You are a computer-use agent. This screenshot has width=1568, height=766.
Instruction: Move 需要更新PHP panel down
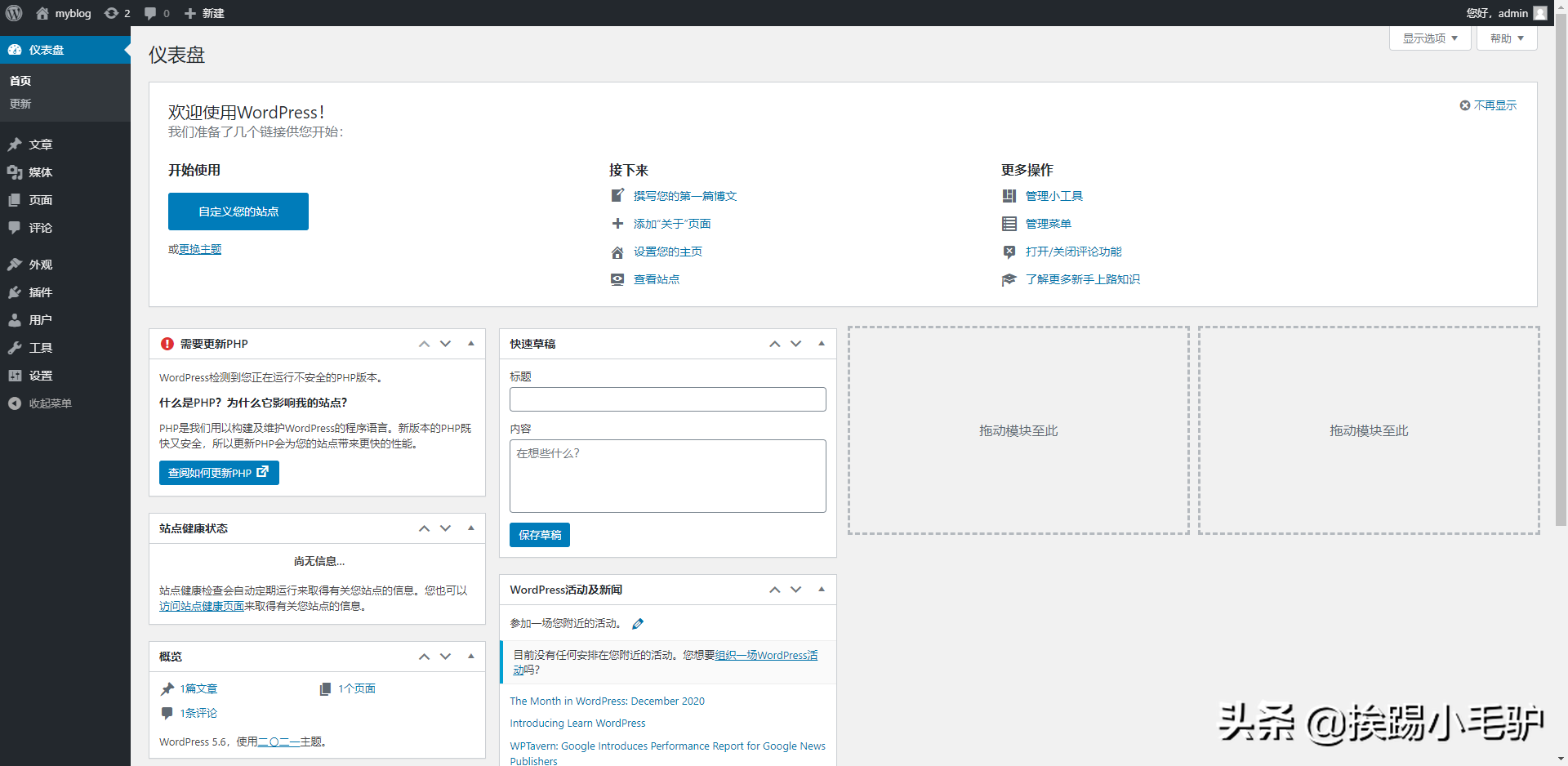(x=446, y=344)
